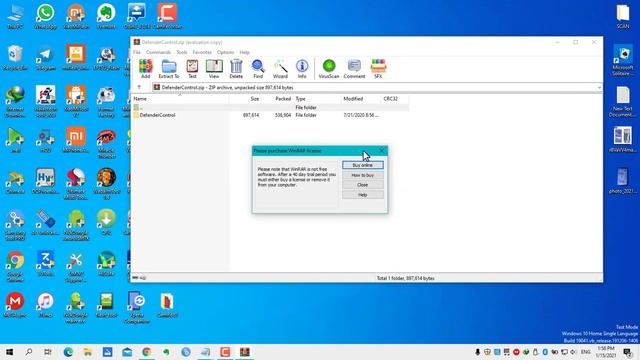Sort by CRC32 column header
640x360 pixels.
coord(395,99)
